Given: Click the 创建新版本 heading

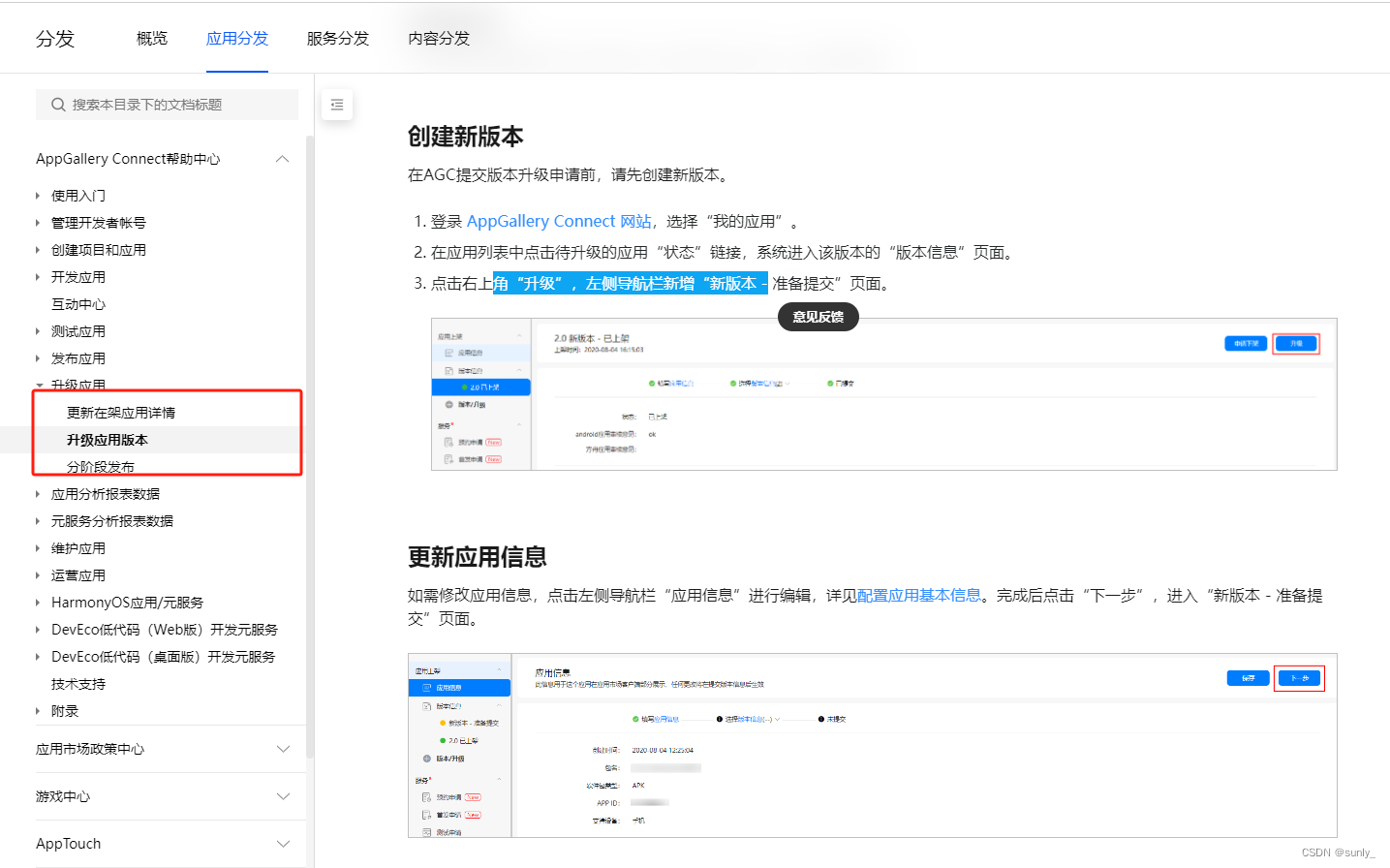Looking at the screenshot, I should click(x=466, y=137).
